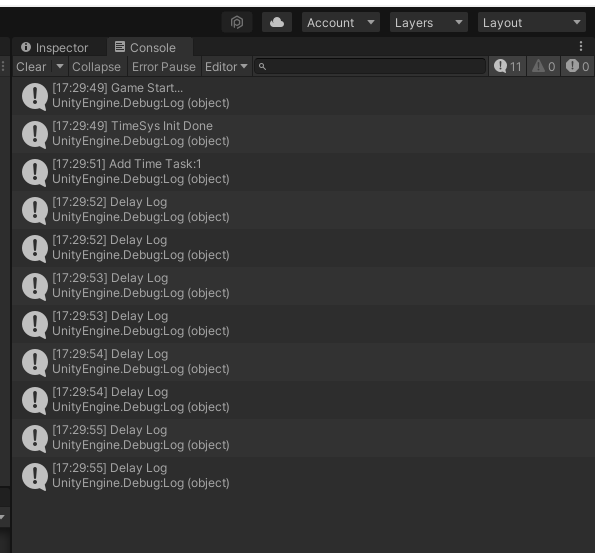Image resolution: width=595 pixels, height=553 pixels.
Task: Toggle the error message filter showing 0
Action: click(577, 66)
